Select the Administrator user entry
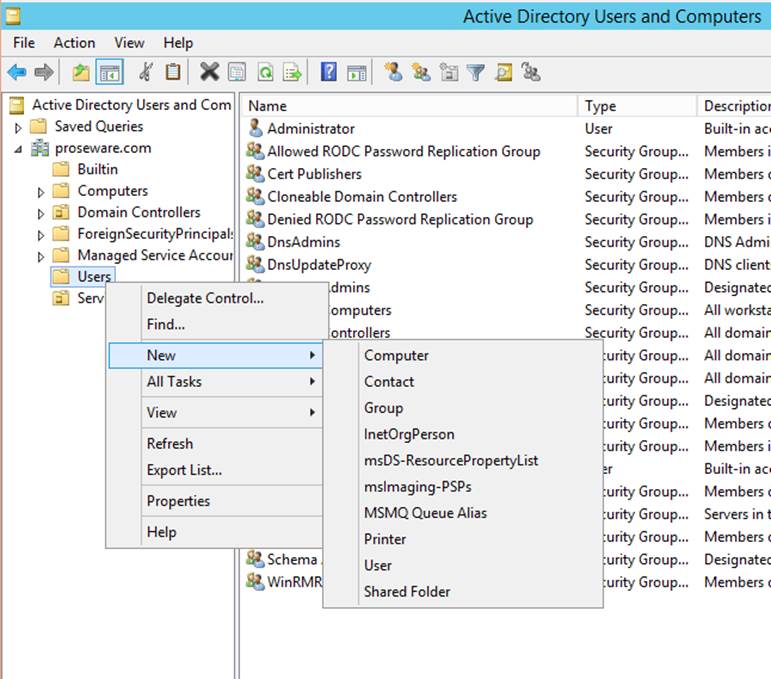 (310, 129)
